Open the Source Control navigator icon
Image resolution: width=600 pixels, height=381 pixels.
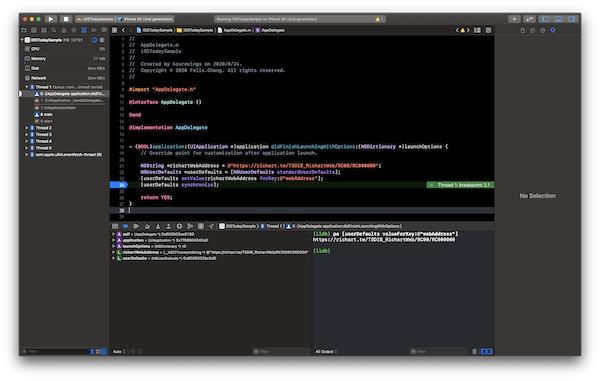(34, 30)
